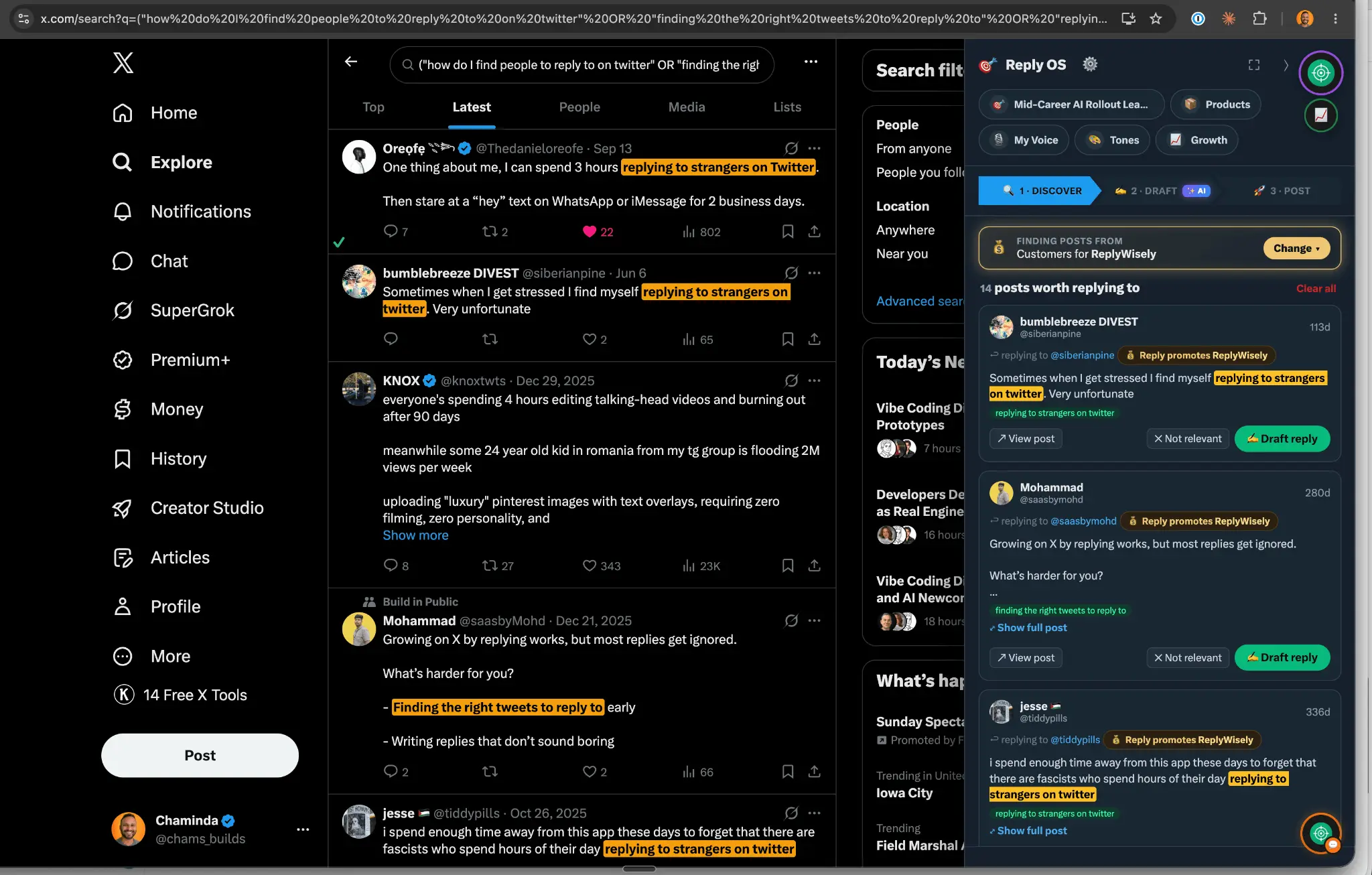The image size is (1372, 875).
Task: Open 14 Free X Tools
Action: click(x=180, y=695)
